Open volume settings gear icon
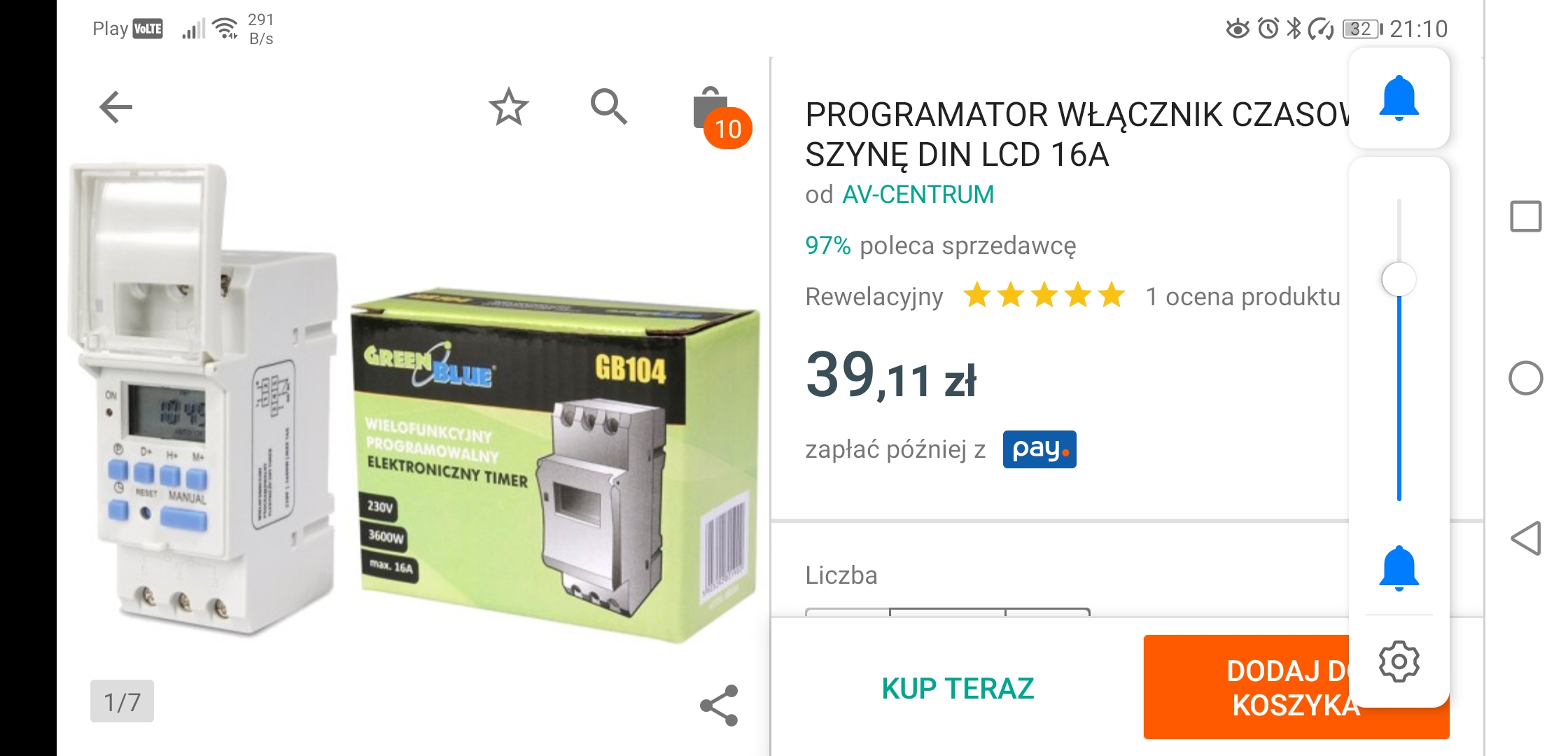Viewport: 1568px width, 756px height. click(x=1399, y=661)
